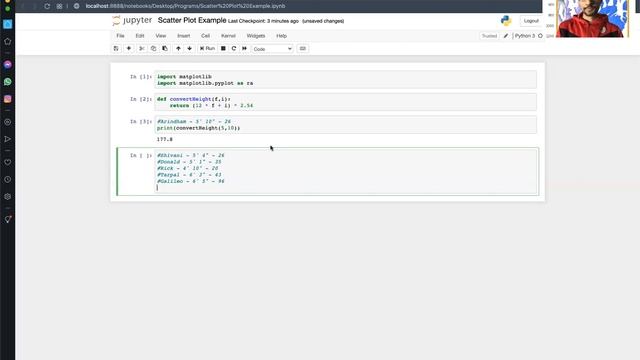Click the Python 3 kernel name

coord(524,36)
